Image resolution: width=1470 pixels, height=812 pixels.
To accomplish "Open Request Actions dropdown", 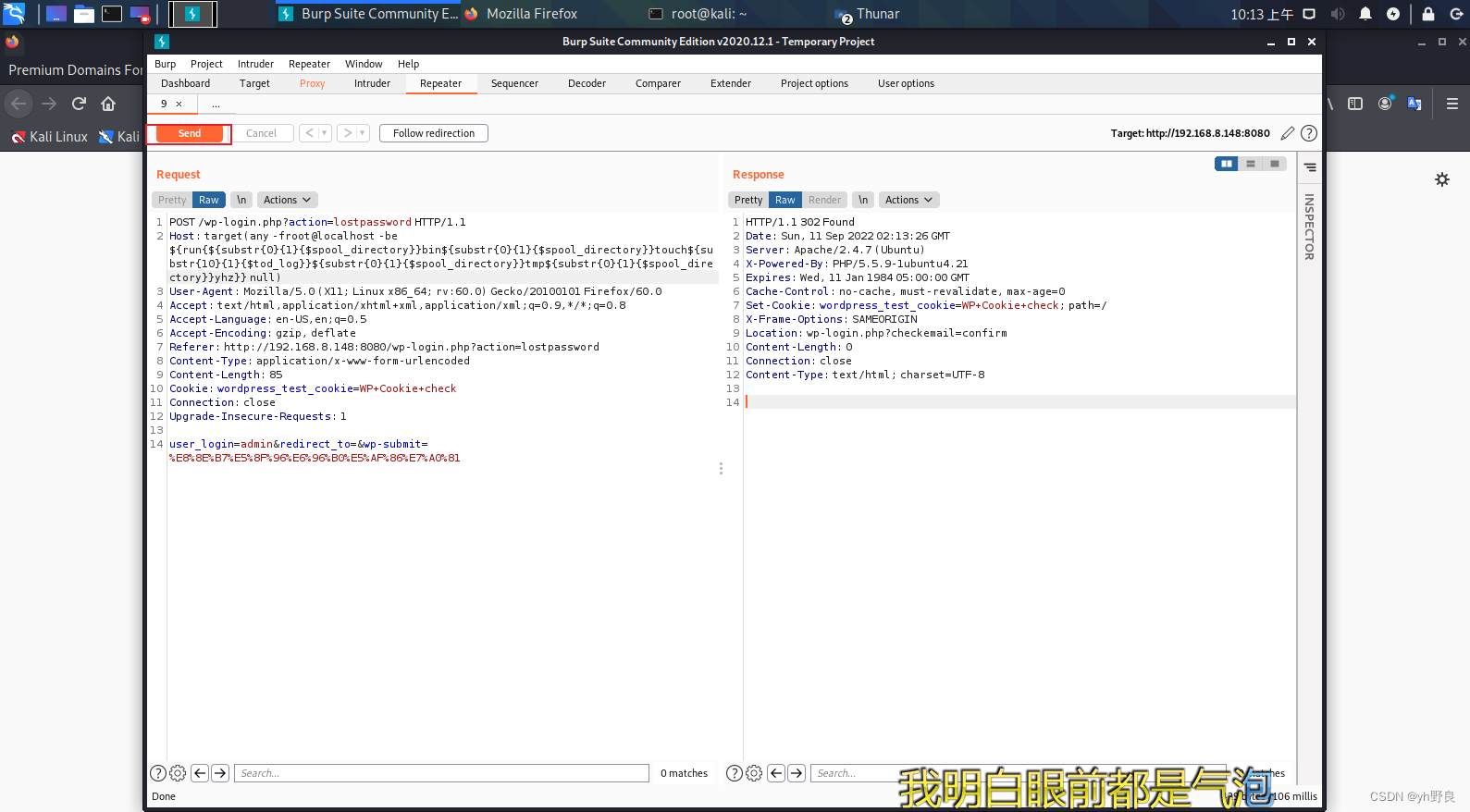I will [x=287, y=200].
